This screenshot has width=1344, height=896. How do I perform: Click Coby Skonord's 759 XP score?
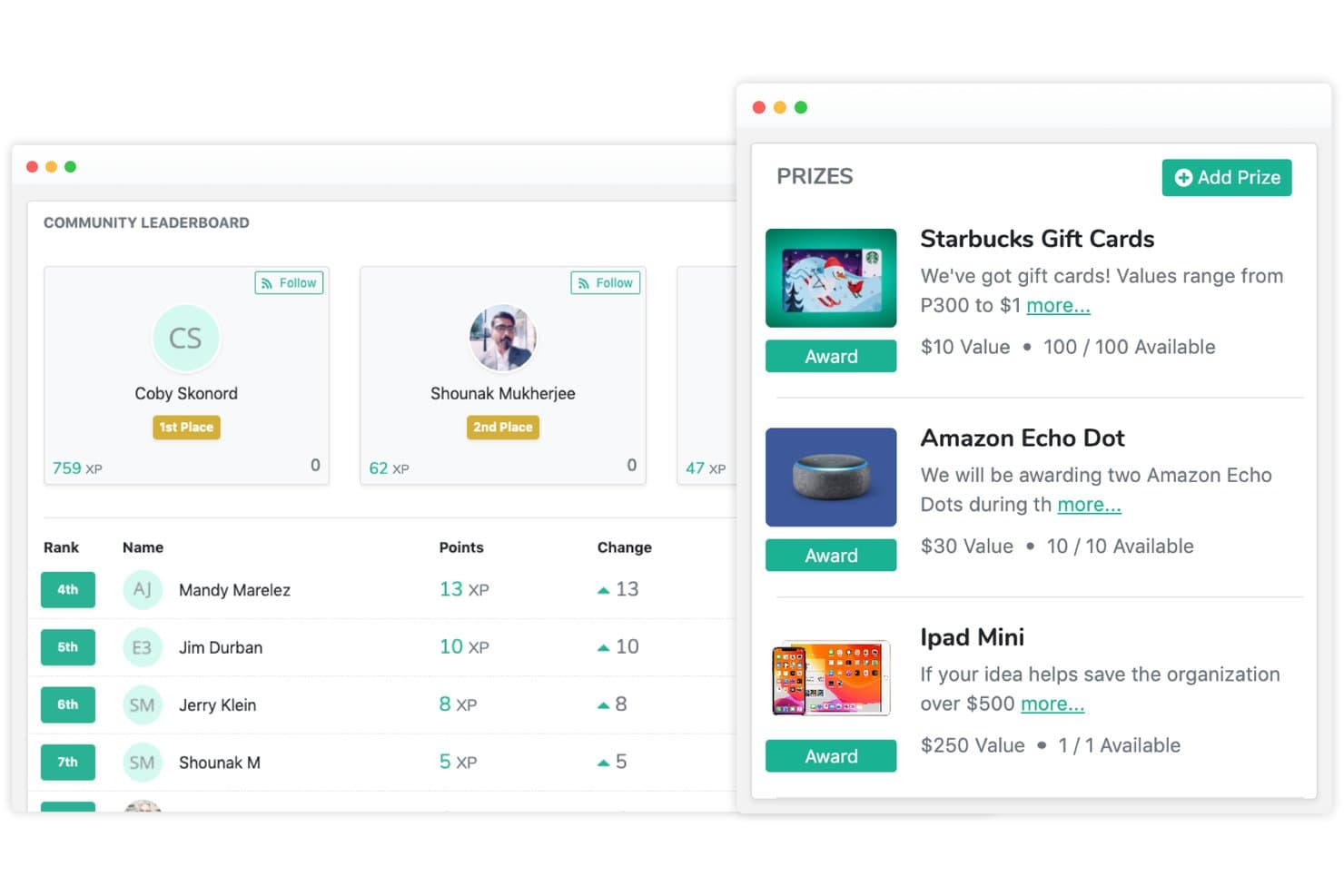click(x=77, y=468)
